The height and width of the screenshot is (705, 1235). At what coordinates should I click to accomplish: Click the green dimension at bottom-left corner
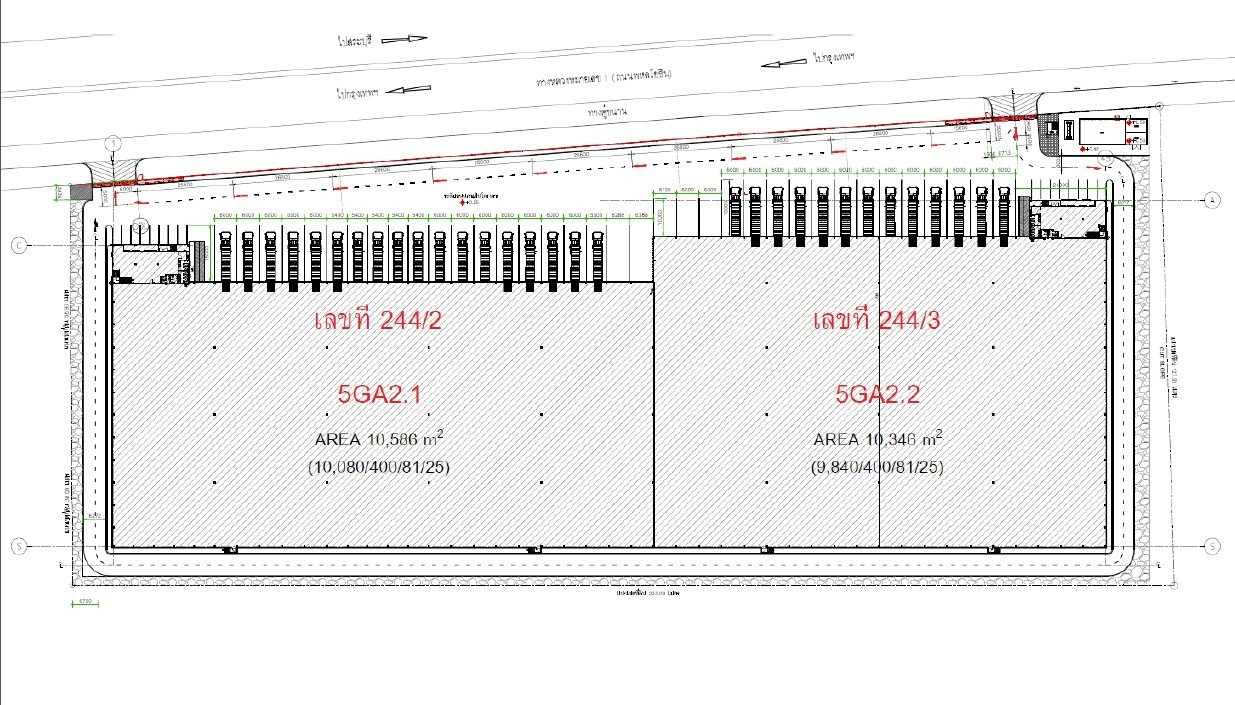(86, 602)
